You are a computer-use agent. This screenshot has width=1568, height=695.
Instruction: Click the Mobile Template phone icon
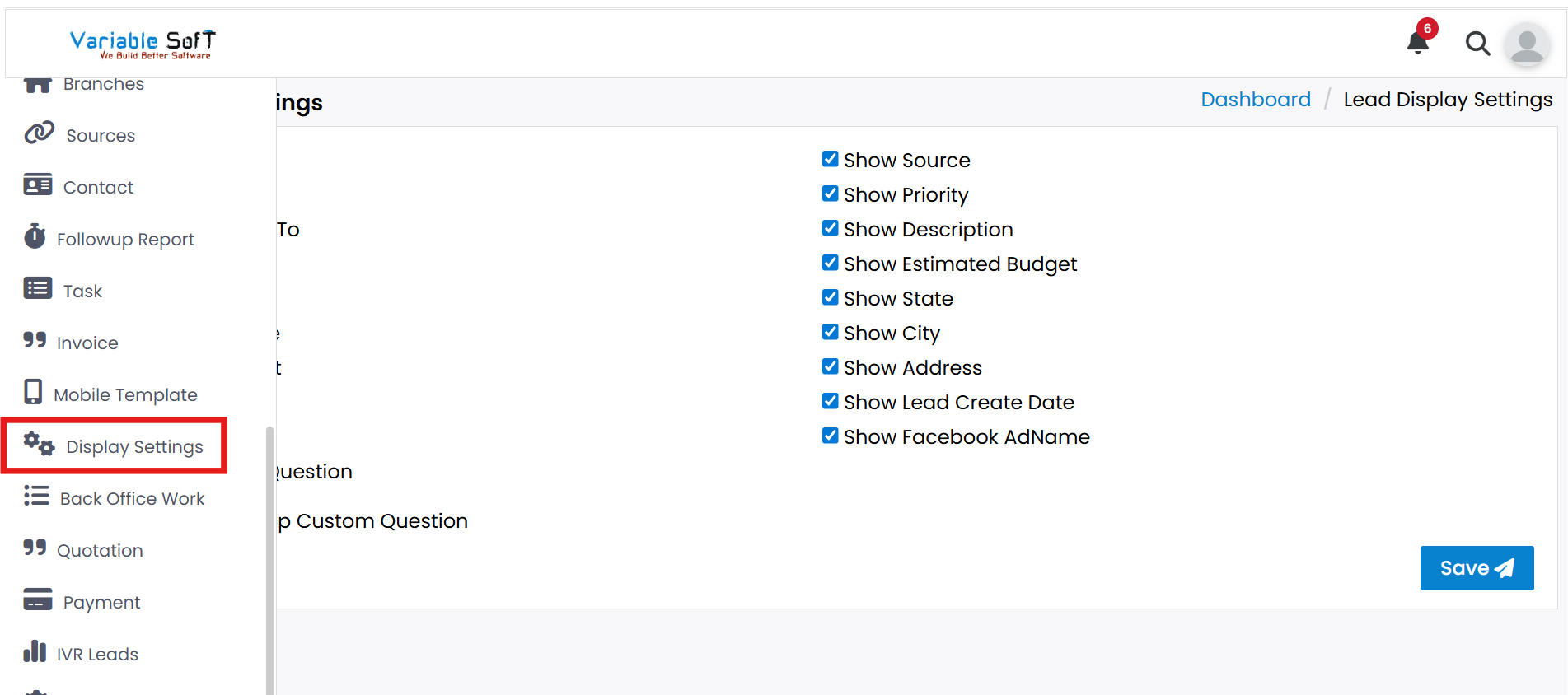tap(33, 393)
